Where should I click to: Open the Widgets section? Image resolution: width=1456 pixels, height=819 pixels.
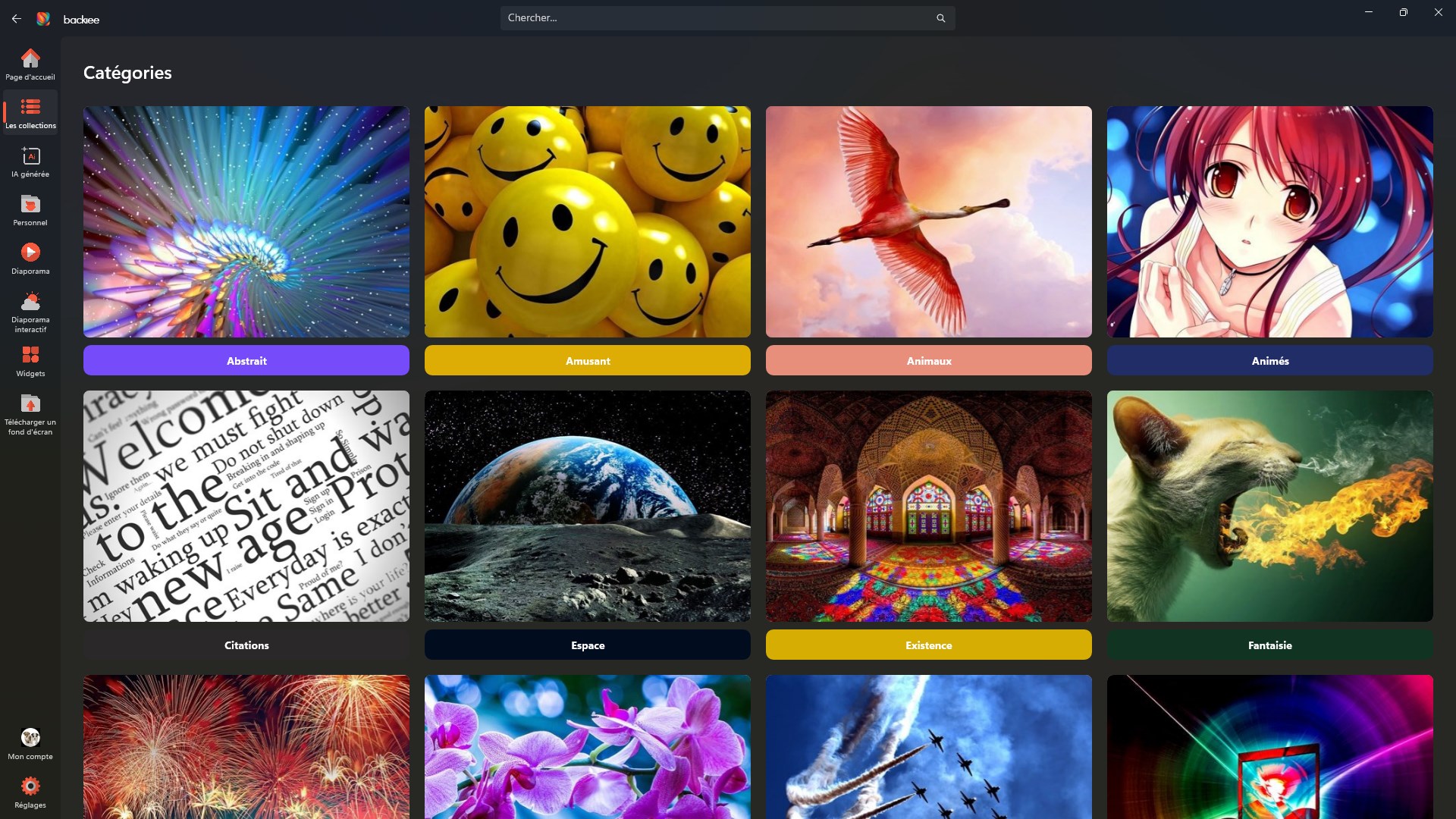coord(30,355)
